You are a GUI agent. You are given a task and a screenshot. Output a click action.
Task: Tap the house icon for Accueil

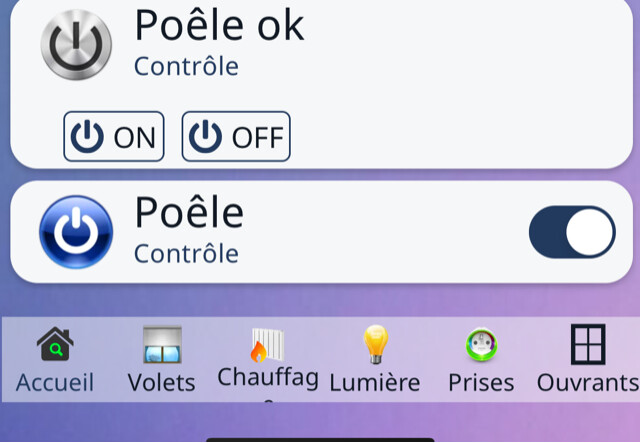click(x=55, y=345)
